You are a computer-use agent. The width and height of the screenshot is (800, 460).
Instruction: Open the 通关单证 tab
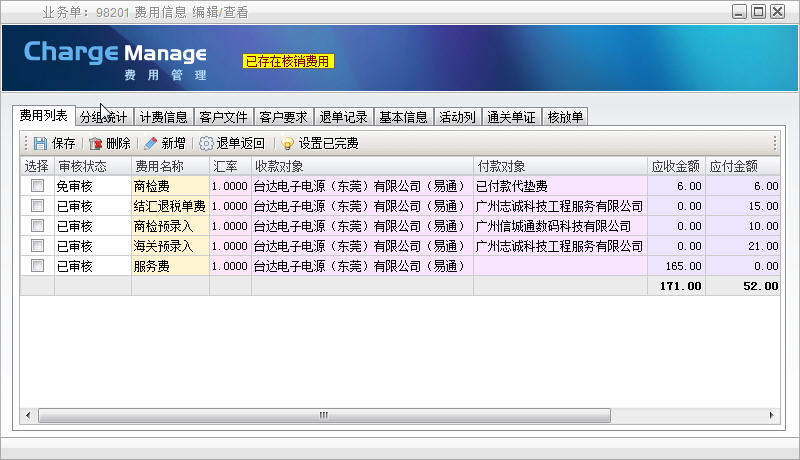coord(511,117)
